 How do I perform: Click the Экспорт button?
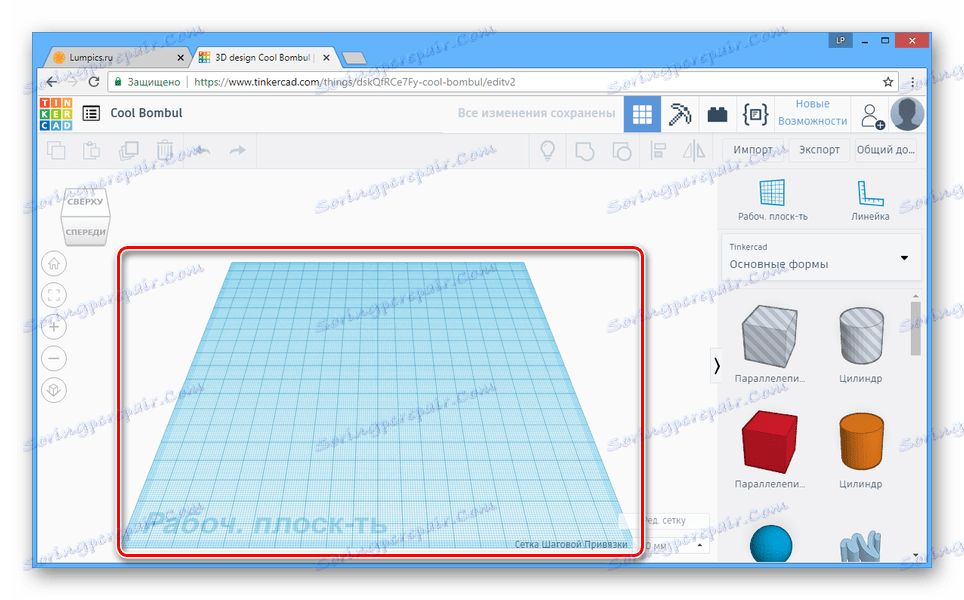pyautogui.click(x=819, y=150)
